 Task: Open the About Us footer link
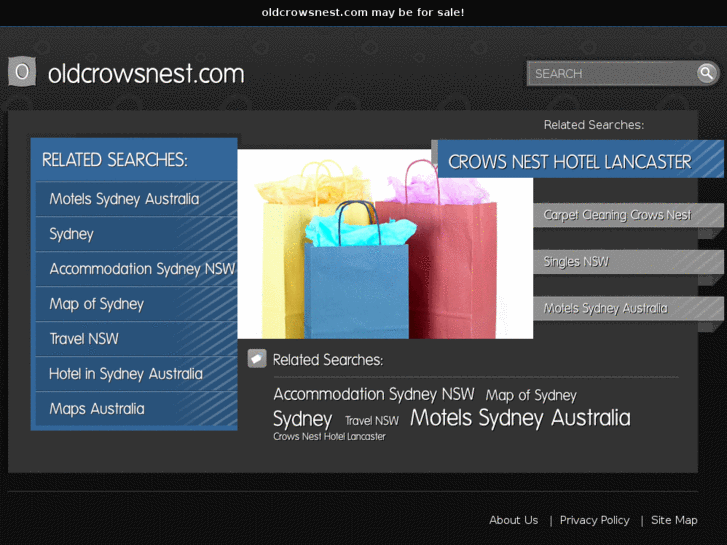[x=513, y=520]
